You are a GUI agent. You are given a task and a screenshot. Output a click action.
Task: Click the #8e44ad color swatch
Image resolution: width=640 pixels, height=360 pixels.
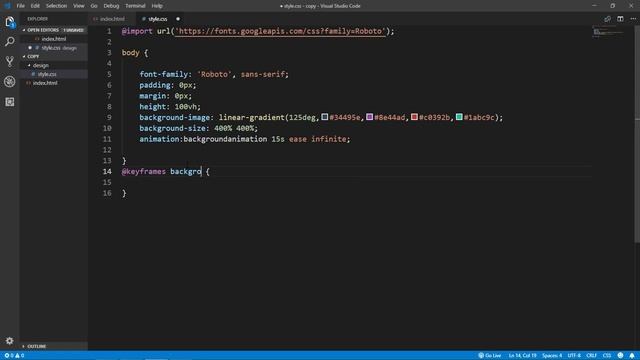tap(369, 117)
